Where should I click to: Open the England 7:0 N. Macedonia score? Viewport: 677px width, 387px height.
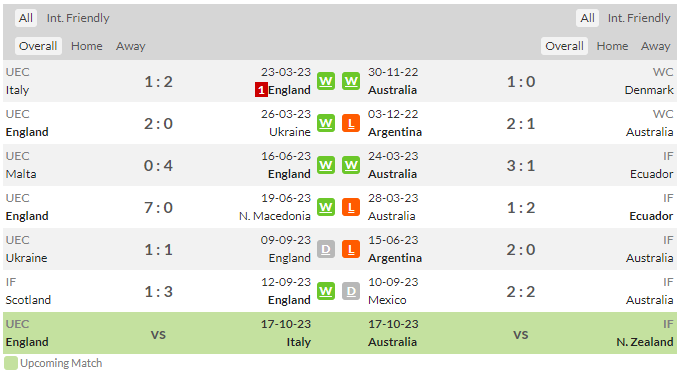[158, 207]
